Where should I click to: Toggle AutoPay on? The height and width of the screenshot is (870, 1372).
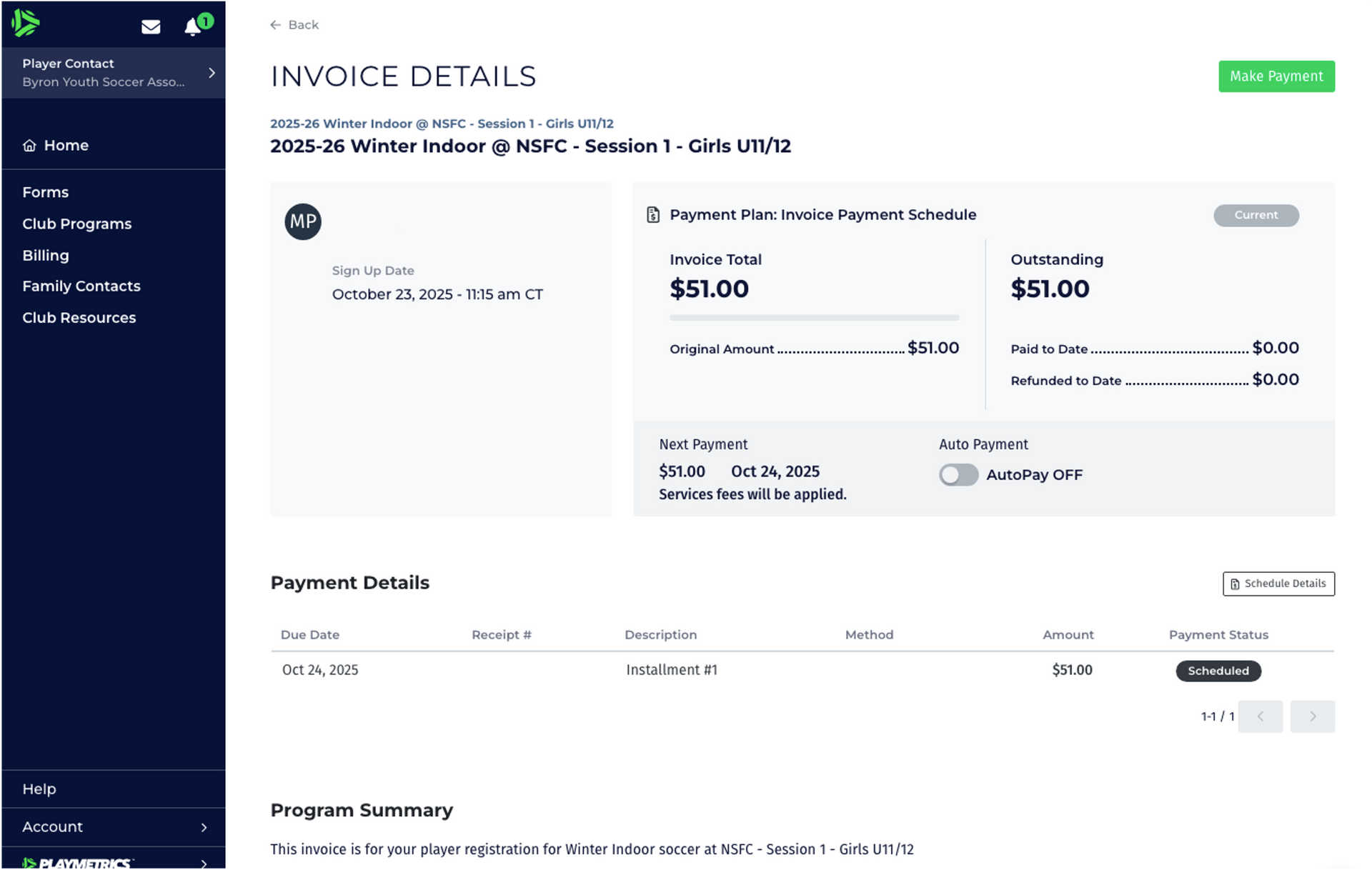(x=958, y=475)
